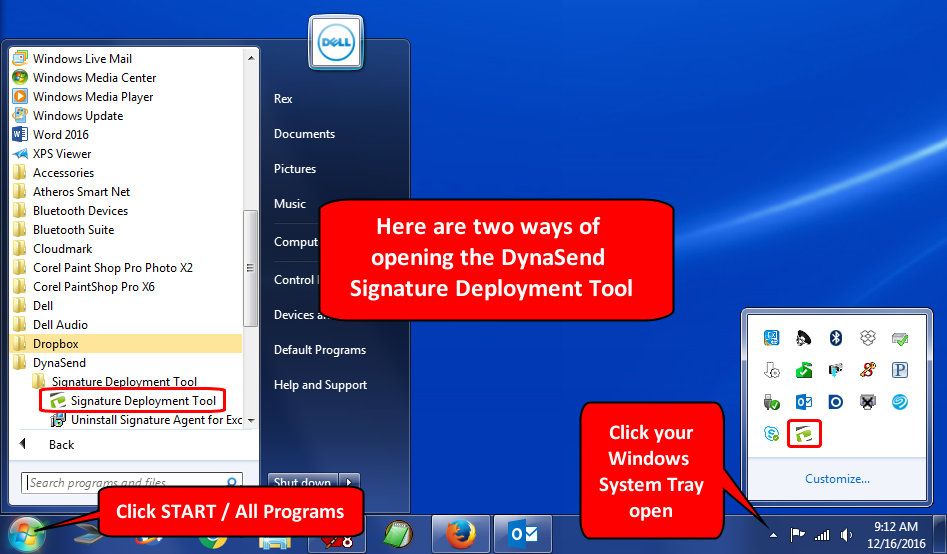This screenshot has width=947, height=554.
Task: Click the Shut down button
Action: coord(303,481)
